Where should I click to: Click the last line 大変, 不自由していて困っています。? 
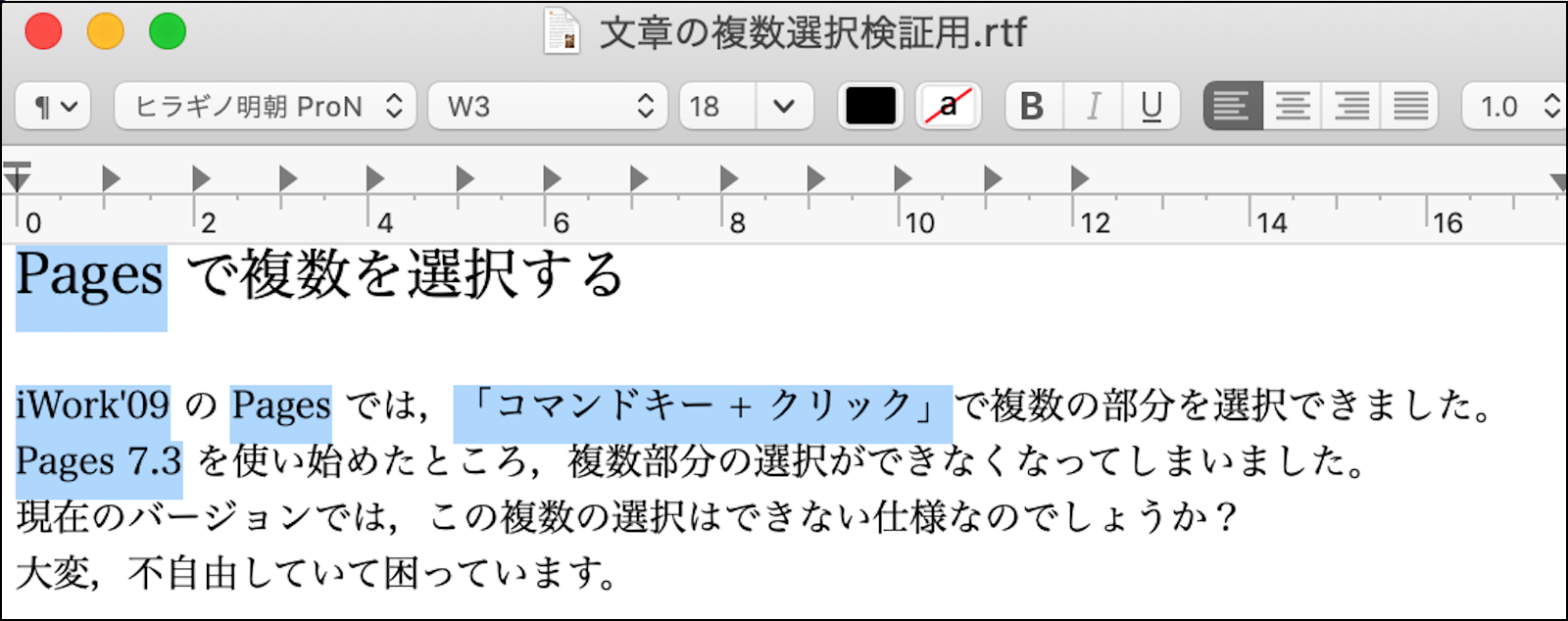(318, 573)
